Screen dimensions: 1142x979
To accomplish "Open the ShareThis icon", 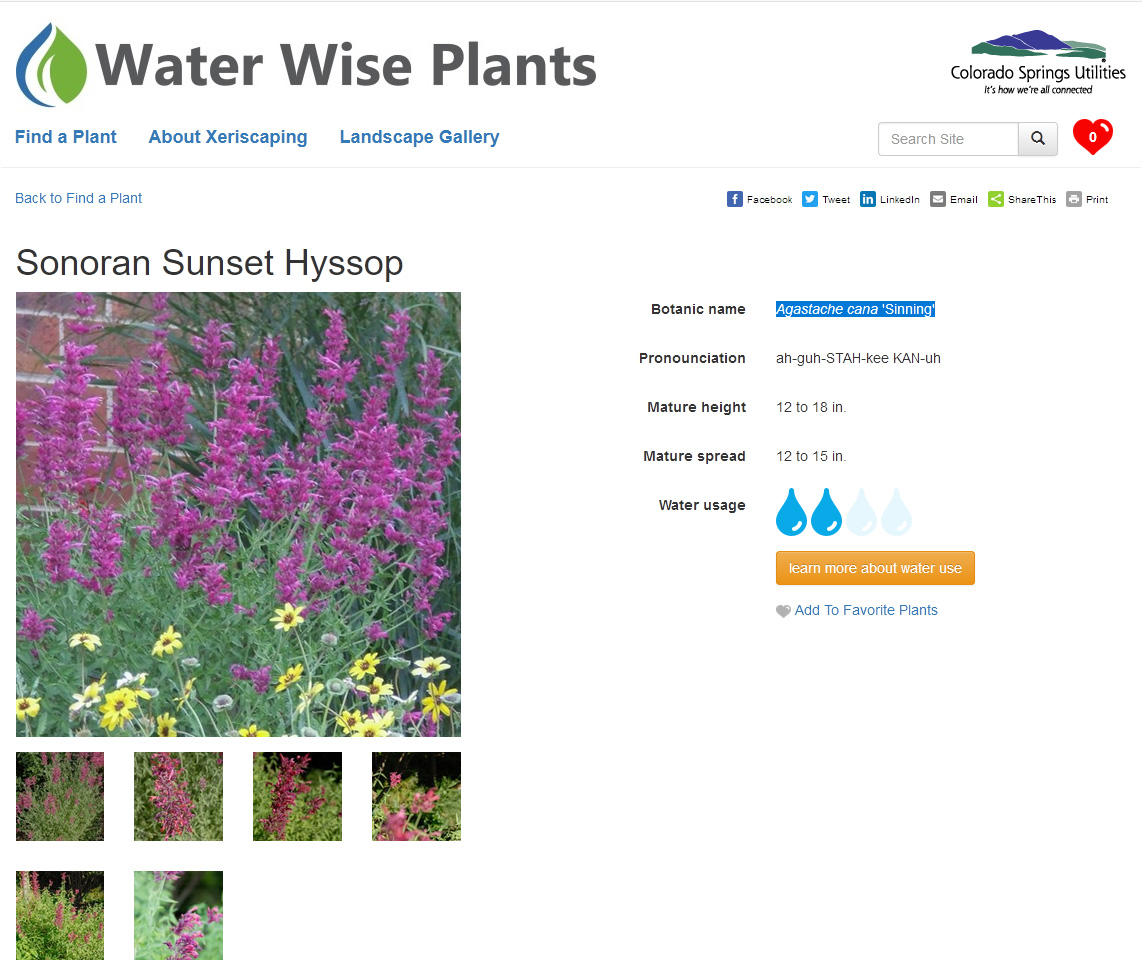I will pyautogui.click(x=996, y=199).
